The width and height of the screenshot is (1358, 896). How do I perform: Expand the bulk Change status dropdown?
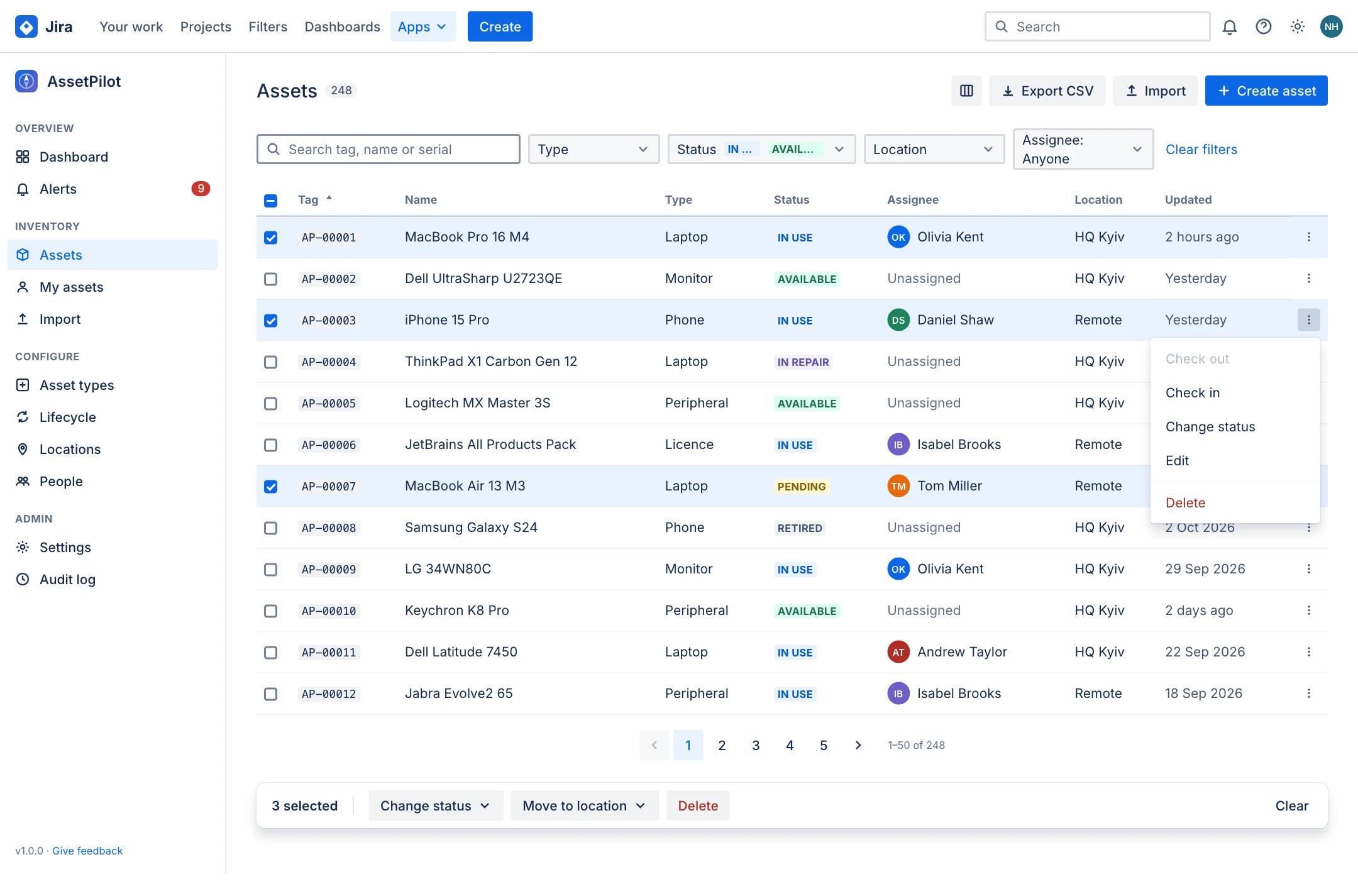point(435,805)
